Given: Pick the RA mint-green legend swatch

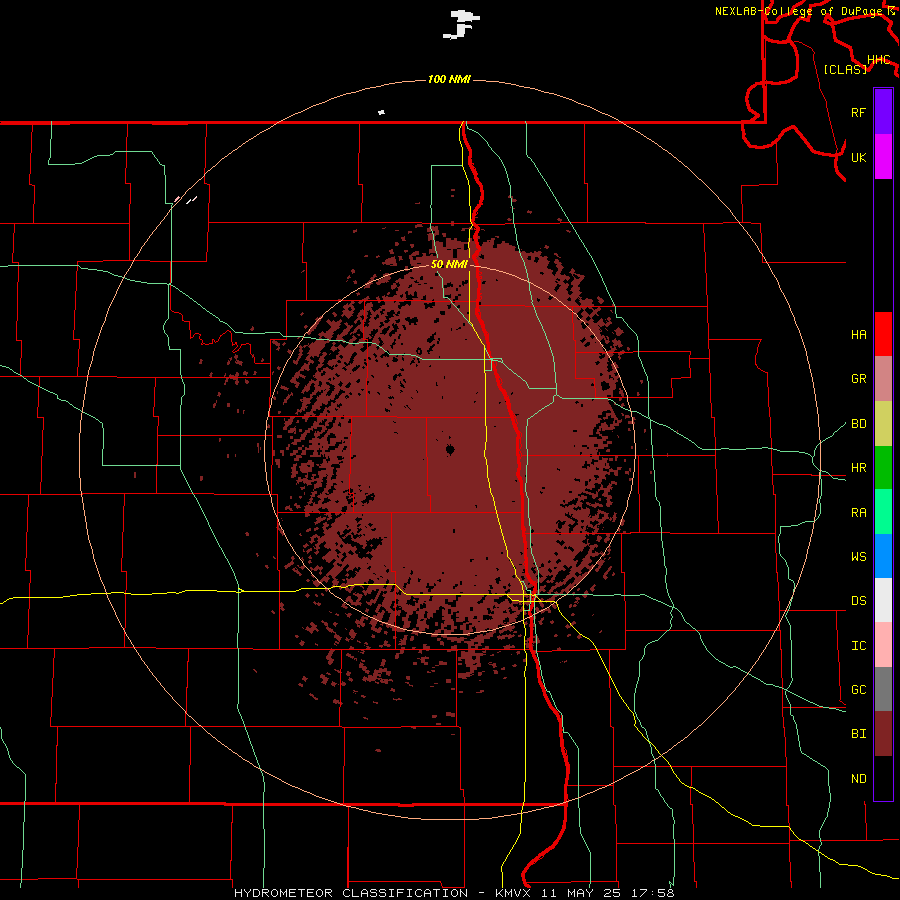Looking at the screenshot, I should (x=883, y=512).
